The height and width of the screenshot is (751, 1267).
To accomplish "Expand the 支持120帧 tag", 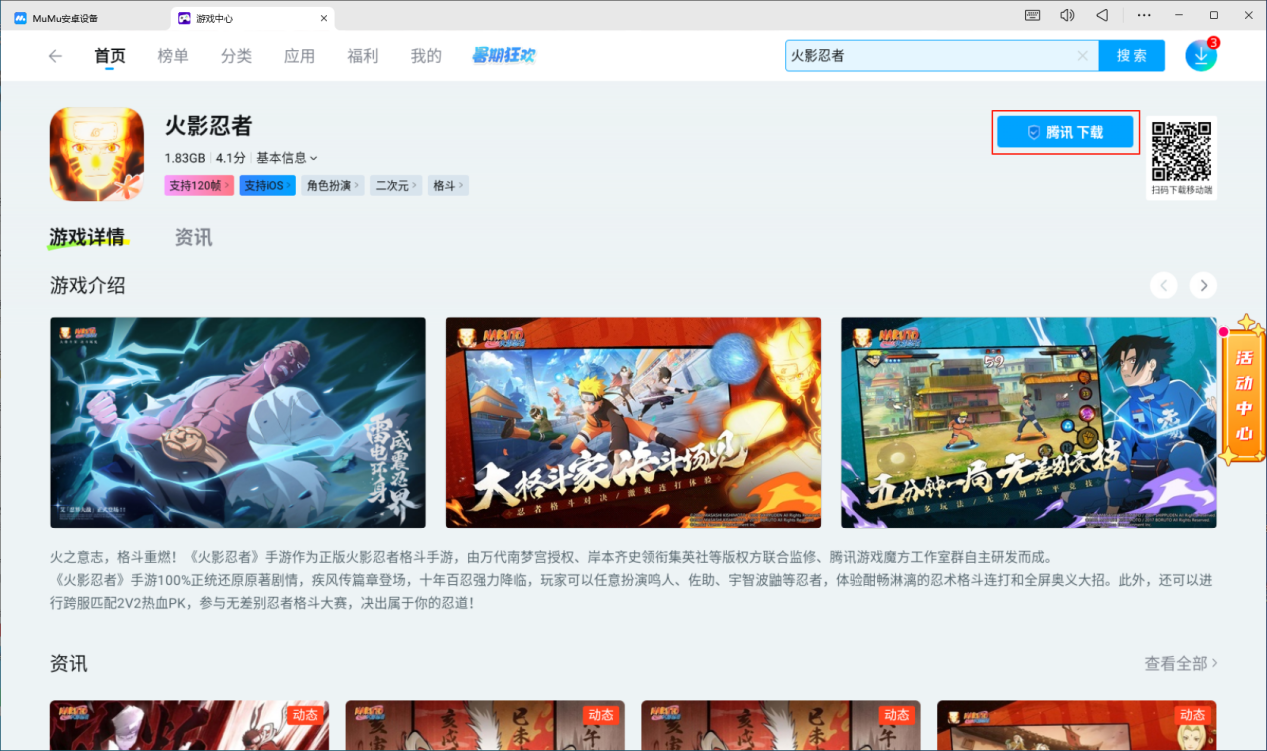I will tap(198, 185).
